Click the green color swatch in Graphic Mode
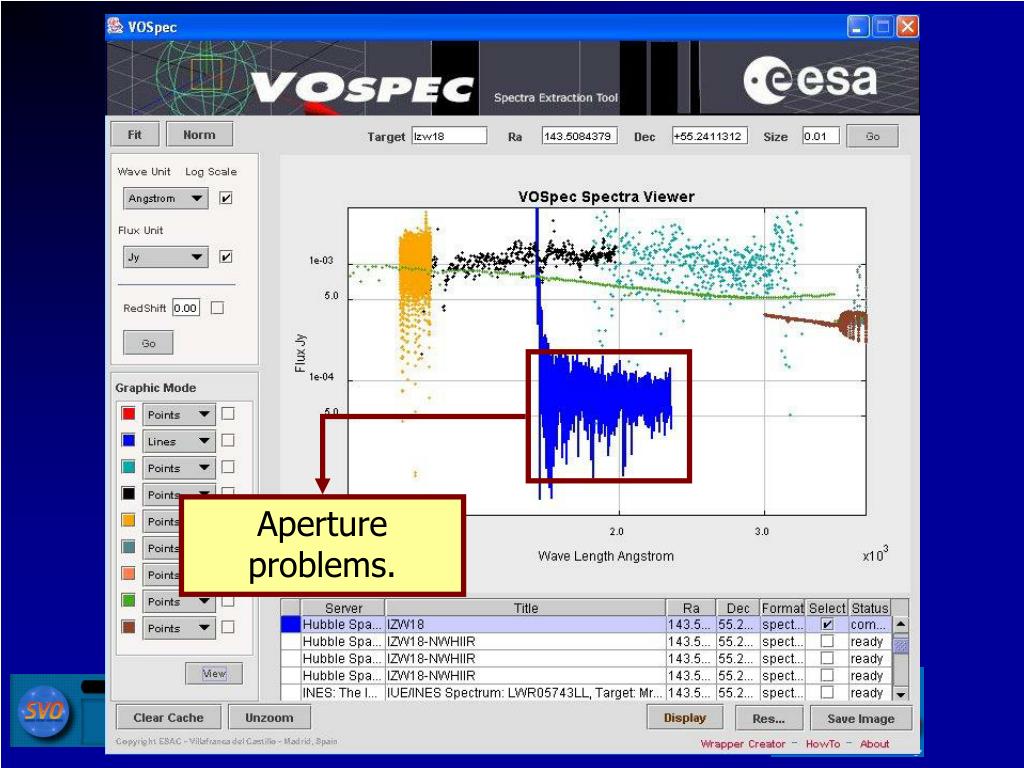The height and width of the screenshot is (768, 1024). tap(129, 600)
